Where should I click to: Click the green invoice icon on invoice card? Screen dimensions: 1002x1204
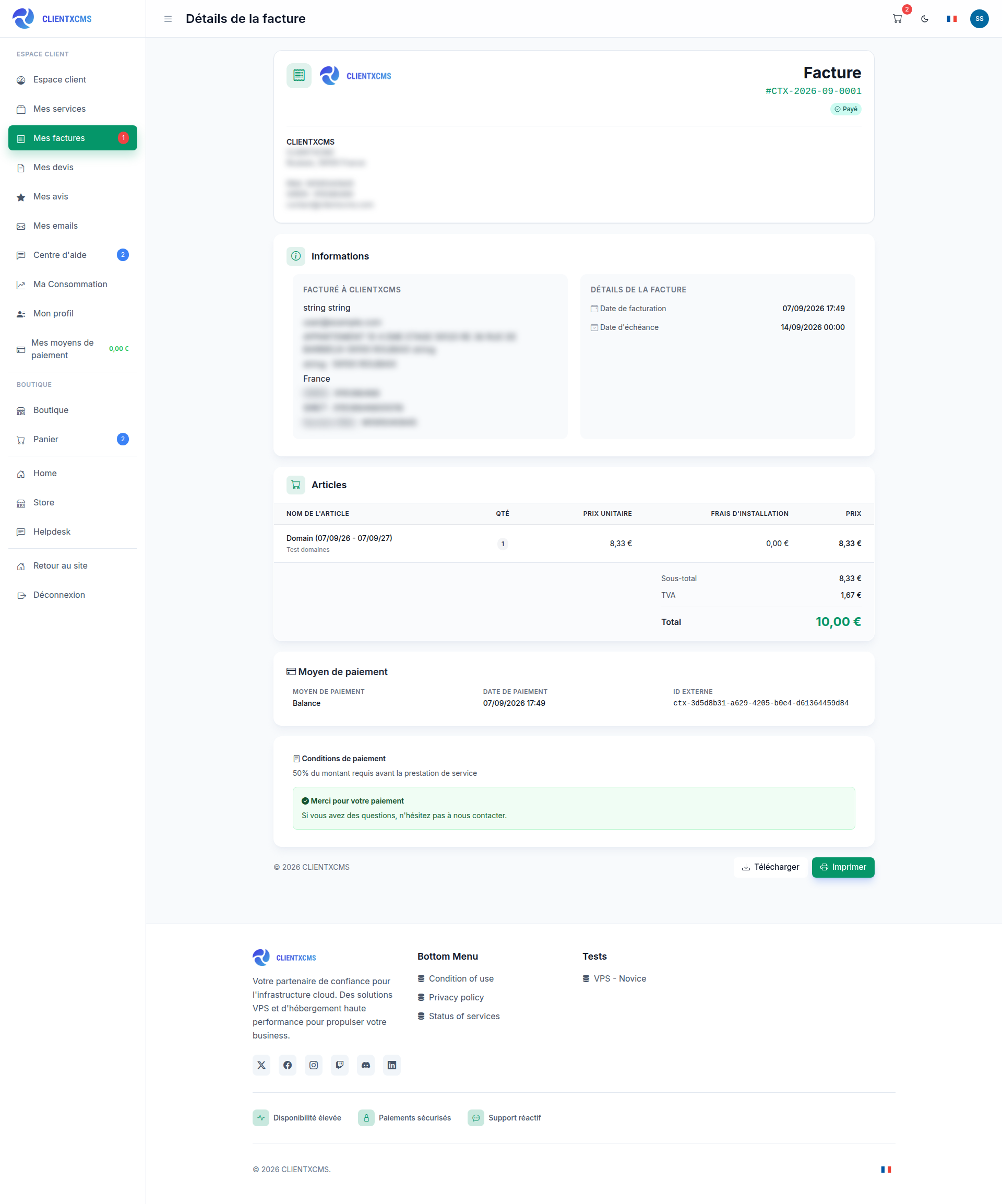click(x=299, y=75)
